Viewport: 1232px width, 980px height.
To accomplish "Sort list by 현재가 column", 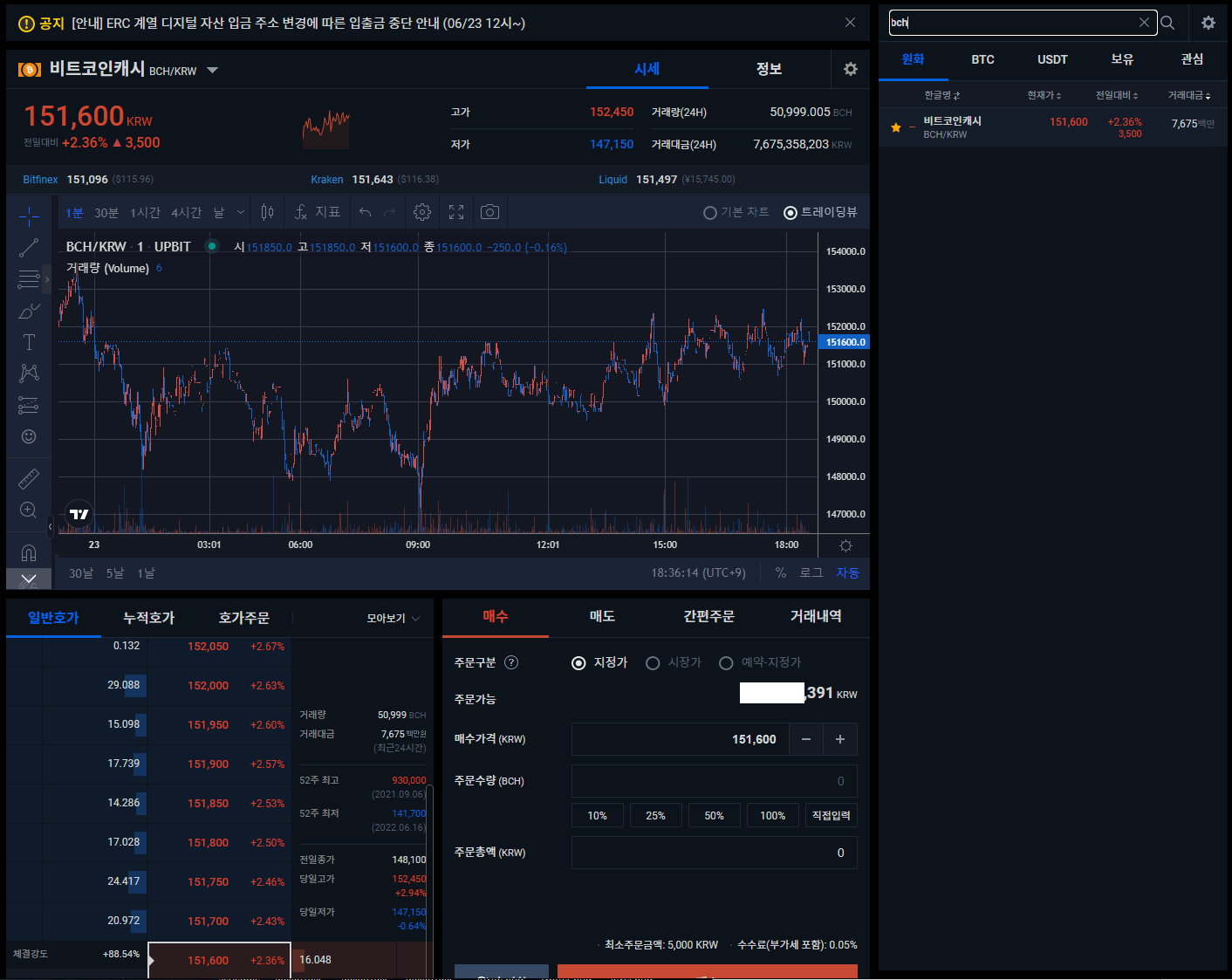I will [1044, 95].
